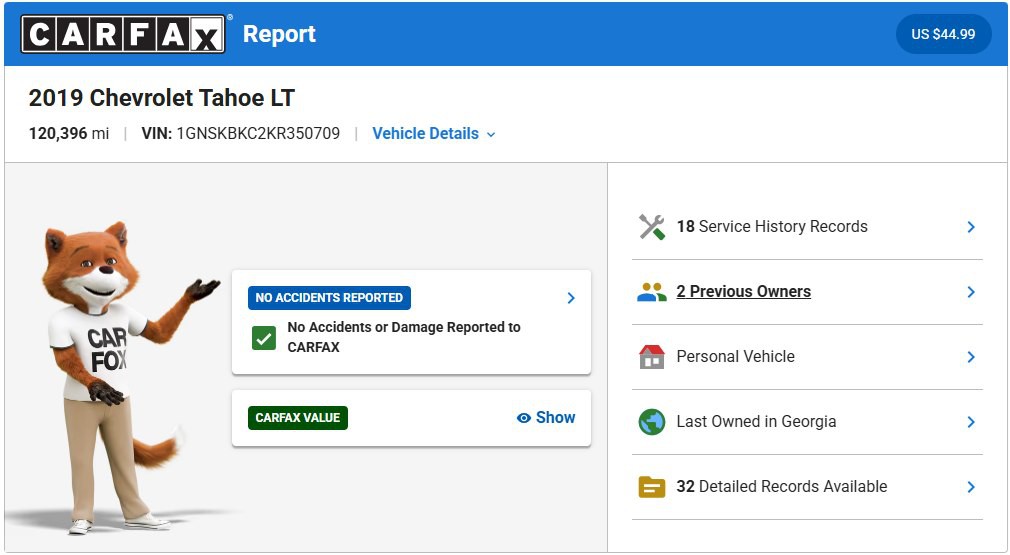
Task: Expand Detailed Records Available chevron
Action: pyautogui.click(x=971, y=487)
